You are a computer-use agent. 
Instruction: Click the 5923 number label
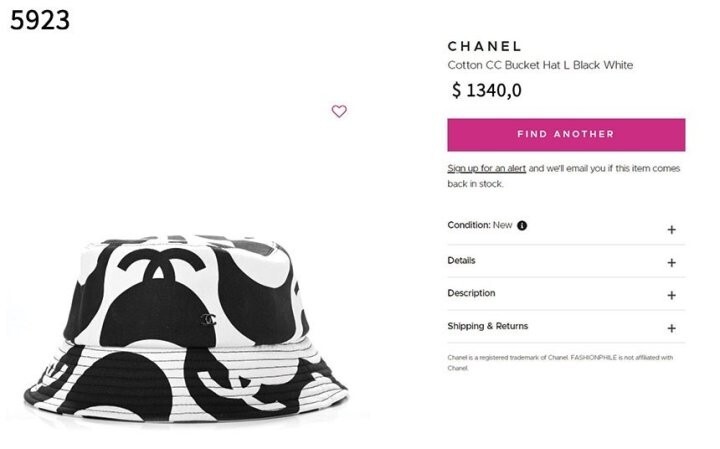coord(40,20)
